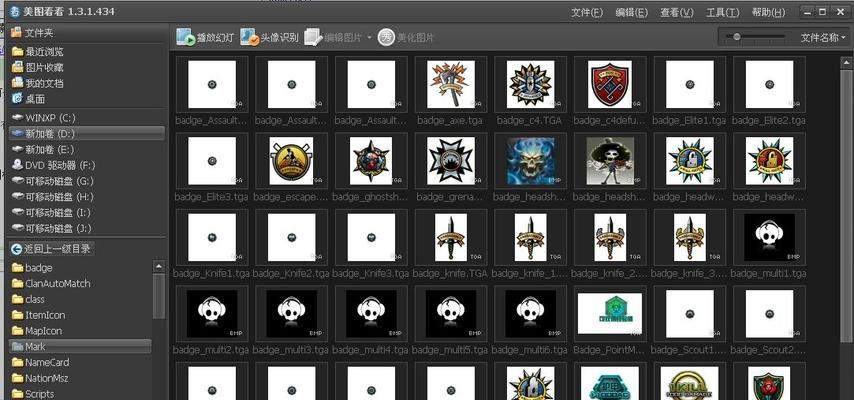This screenshot has width=854, height=400.
Task: Select the skeleton with afro thumbnail
Action: (x=610, y=161)
